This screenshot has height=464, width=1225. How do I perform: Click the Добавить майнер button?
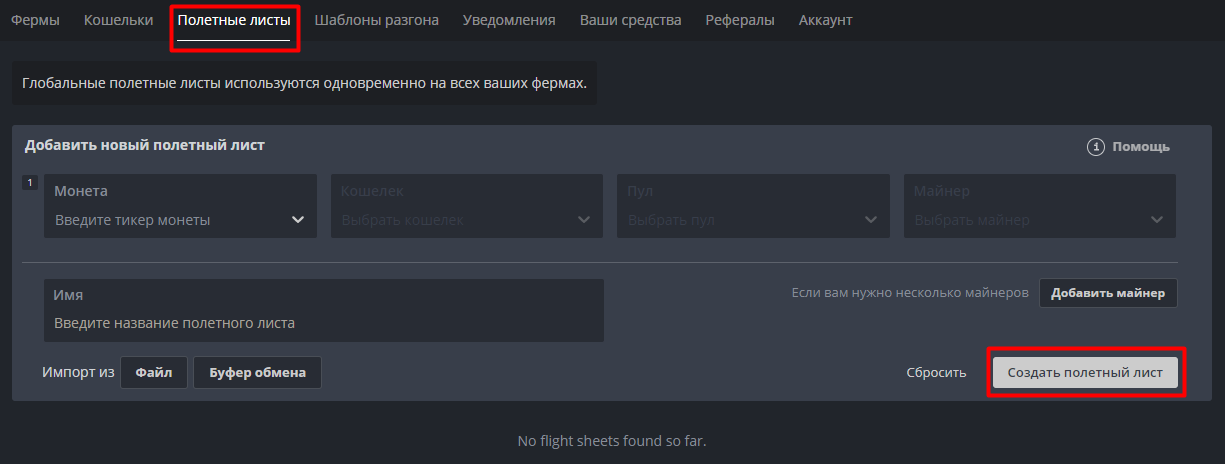(1108, 293)
